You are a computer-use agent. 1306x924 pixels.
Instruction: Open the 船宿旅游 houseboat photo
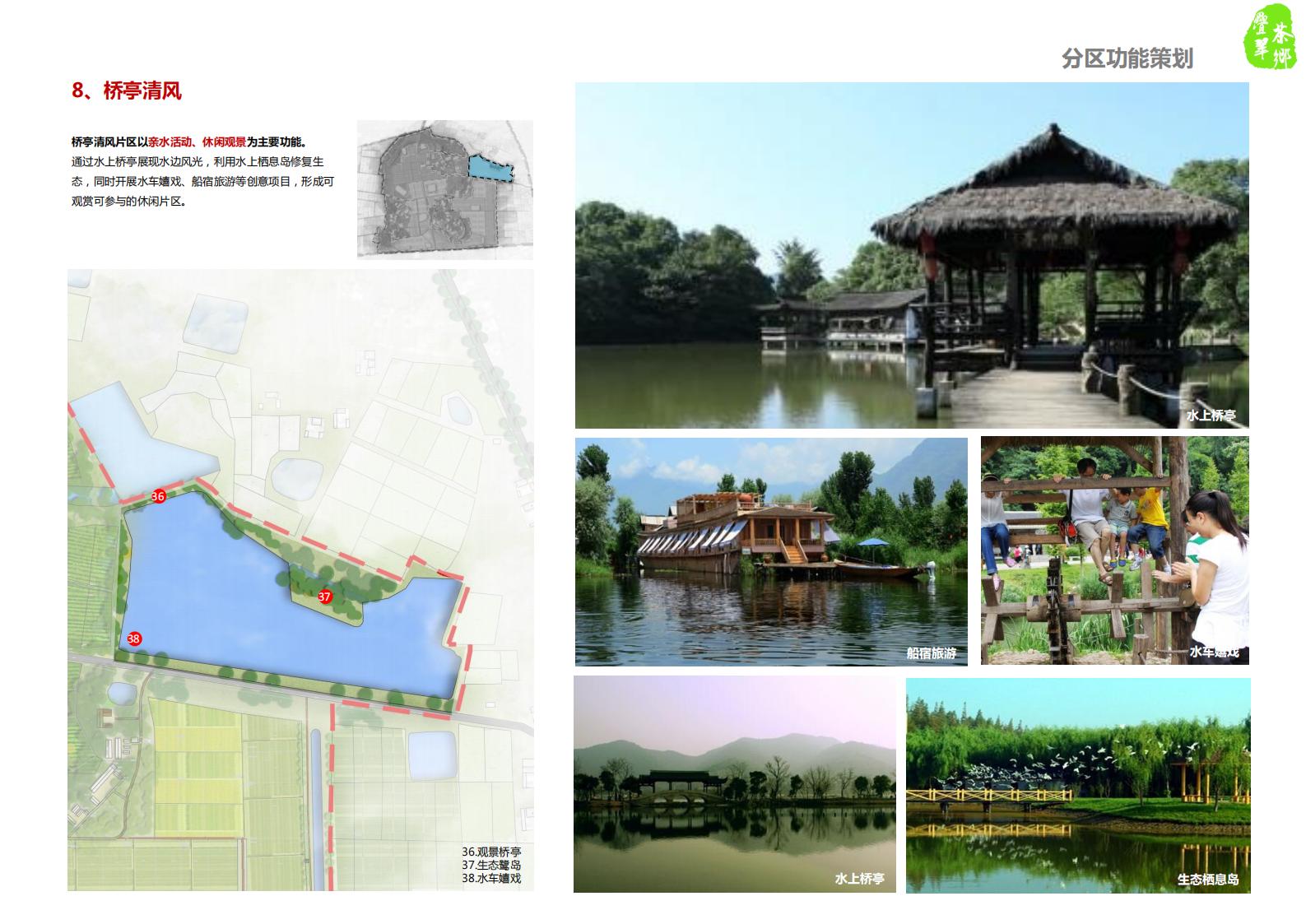(771, 551)
